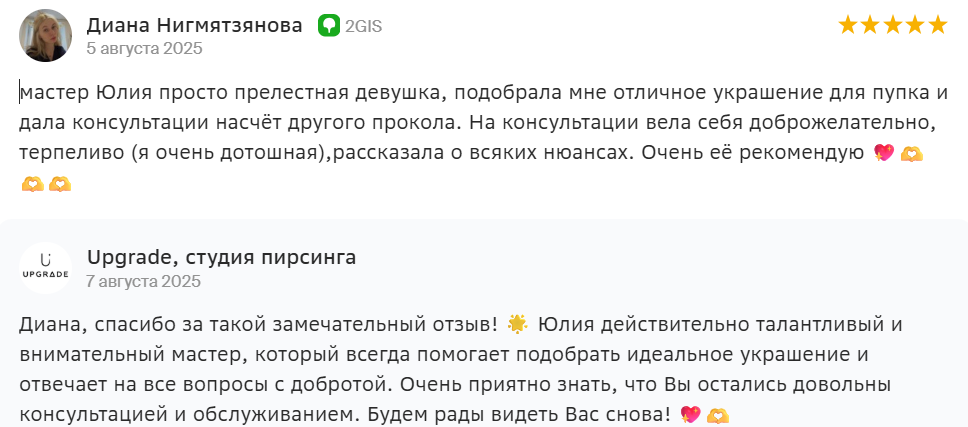The height and width of the screenshot is (427, 968).
Task: Click the sparkling heart emoji in Диана's review
Action: click(883, 153)
